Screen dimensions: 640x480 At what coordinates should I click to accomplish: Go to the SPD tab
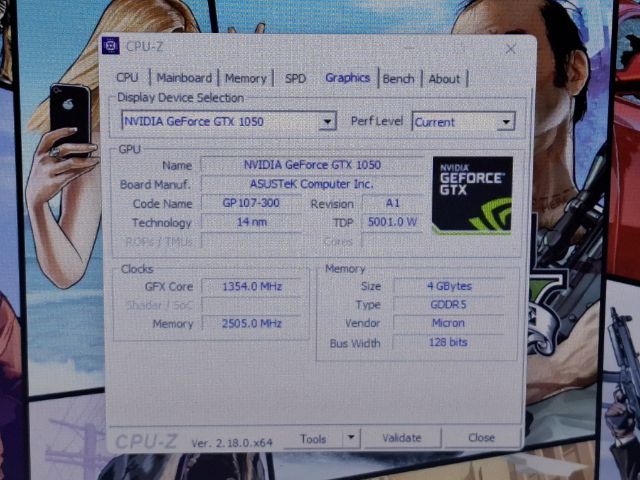pos(295,78)
